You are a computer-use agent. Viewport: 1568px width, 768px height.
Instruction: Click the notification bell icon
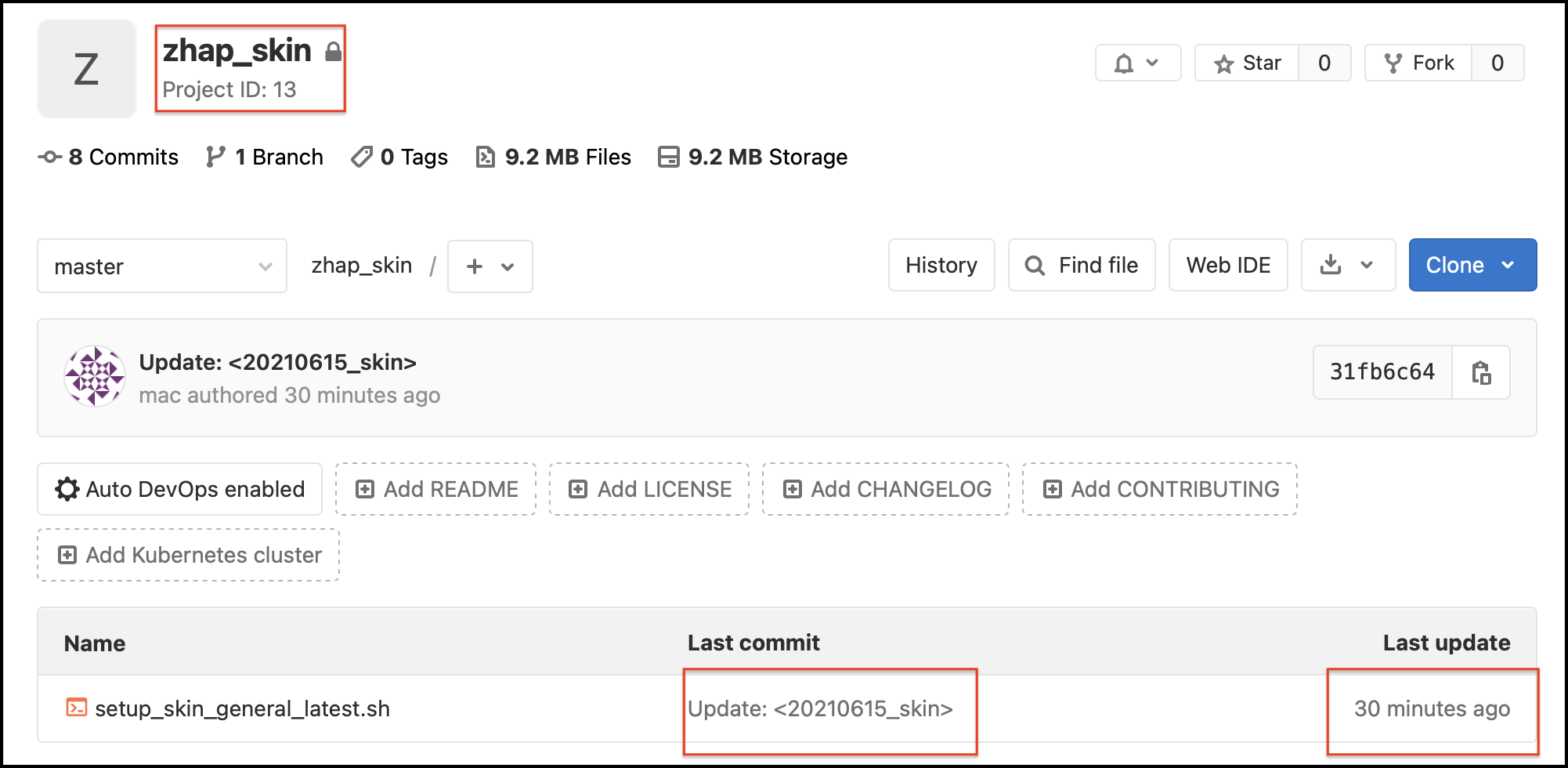[1125, 63]
